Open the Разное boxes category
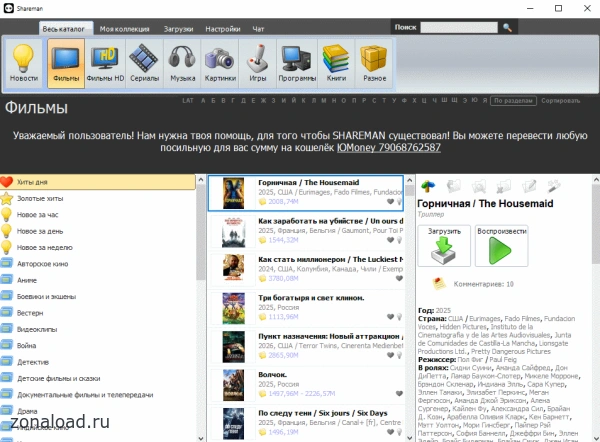 [374, 64]
